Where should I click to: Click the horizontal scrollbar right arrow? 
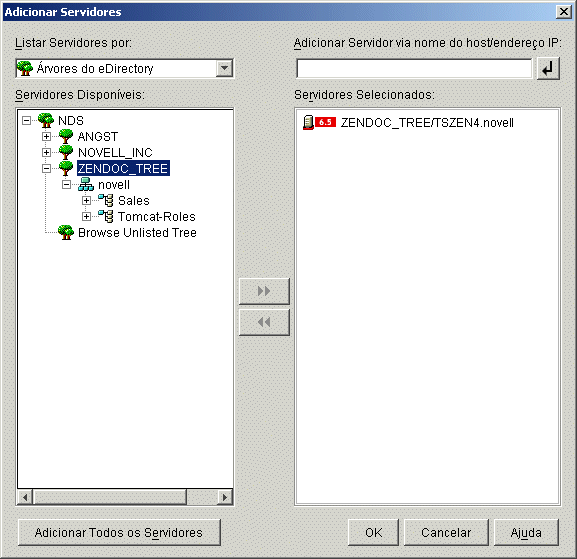click(x=225, y=498)
